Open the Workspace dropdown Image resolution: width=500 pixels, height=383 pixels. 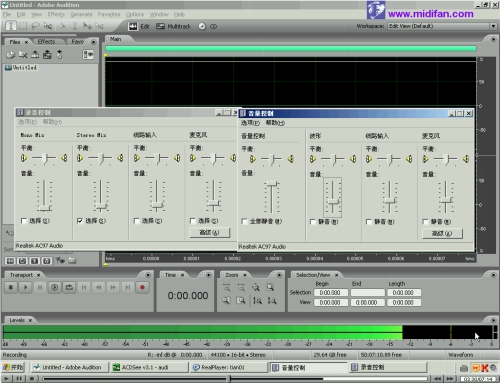point(493,26)
